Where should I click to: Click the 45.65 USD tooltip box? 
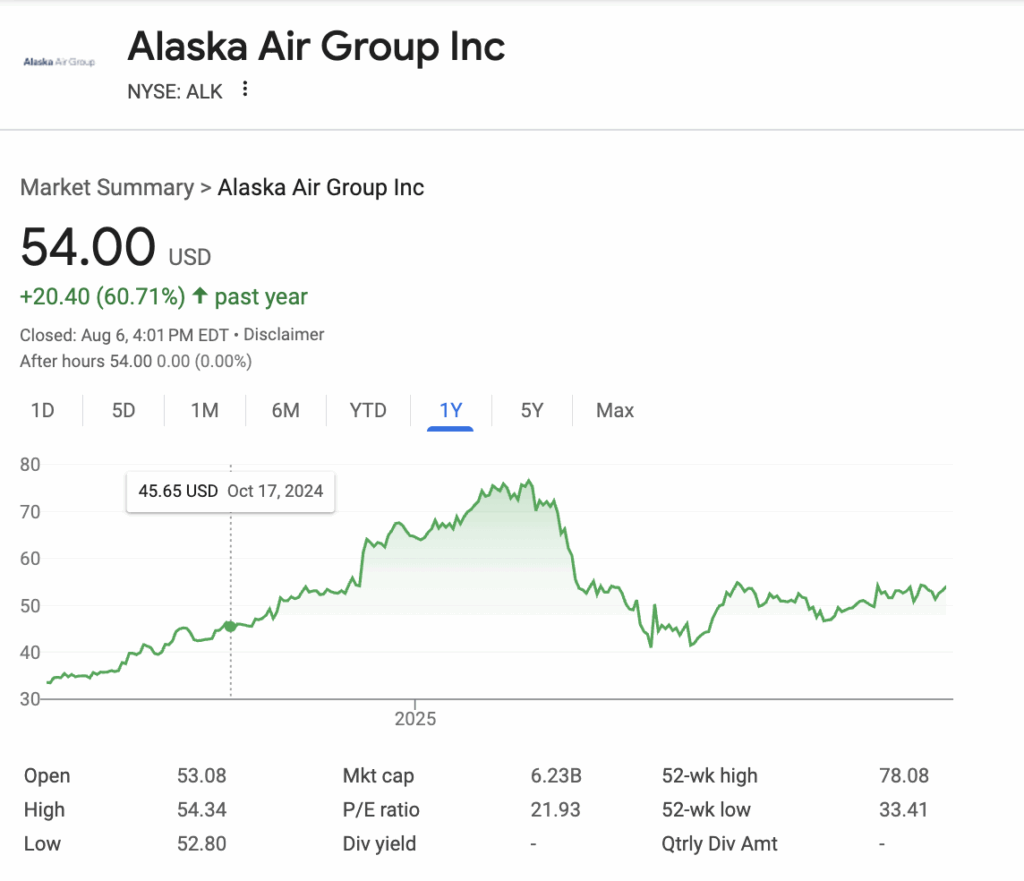tap(231, 491)
